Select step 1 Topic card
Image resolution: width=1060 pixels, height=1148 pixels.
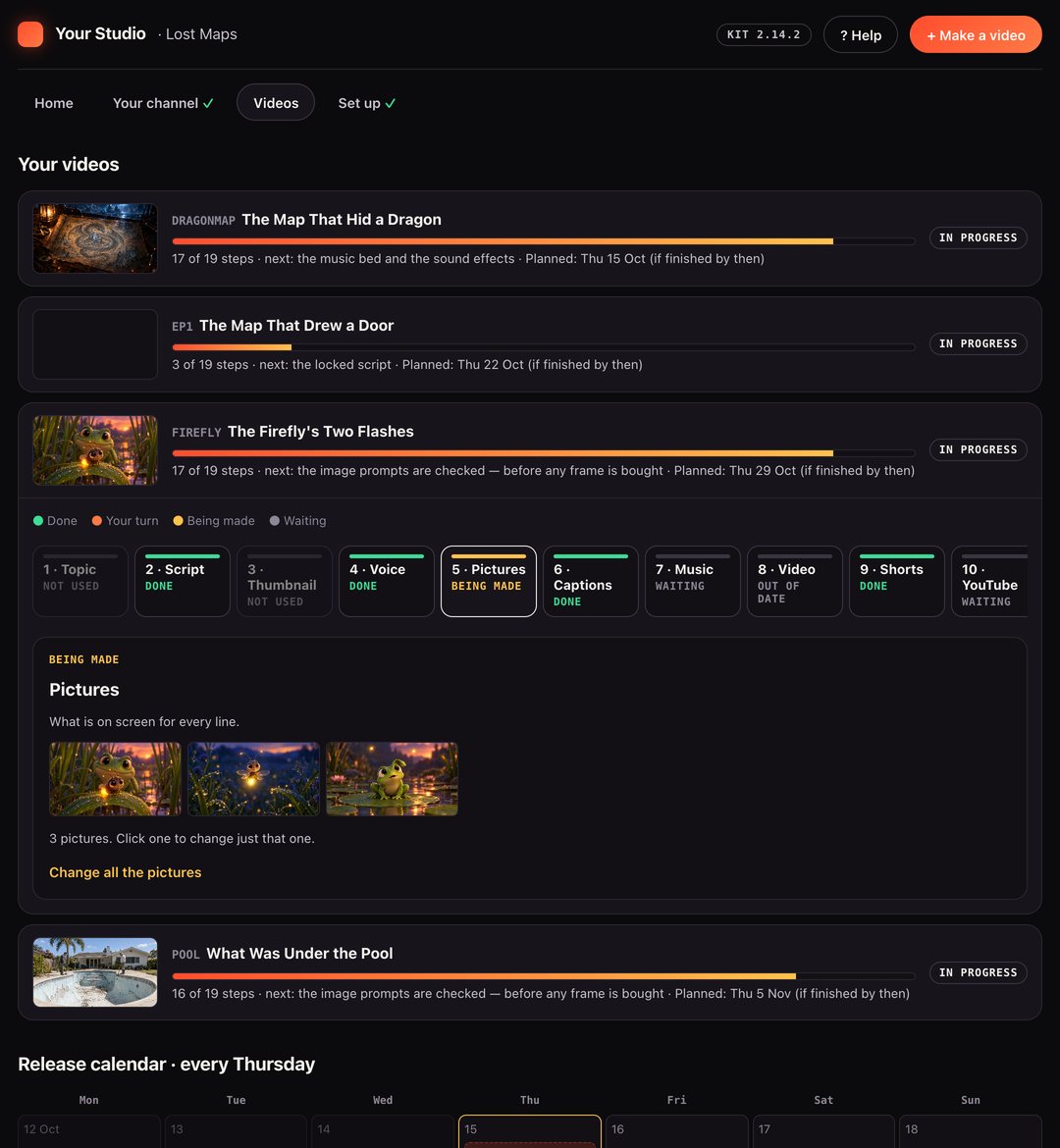(x=80, y=581)
